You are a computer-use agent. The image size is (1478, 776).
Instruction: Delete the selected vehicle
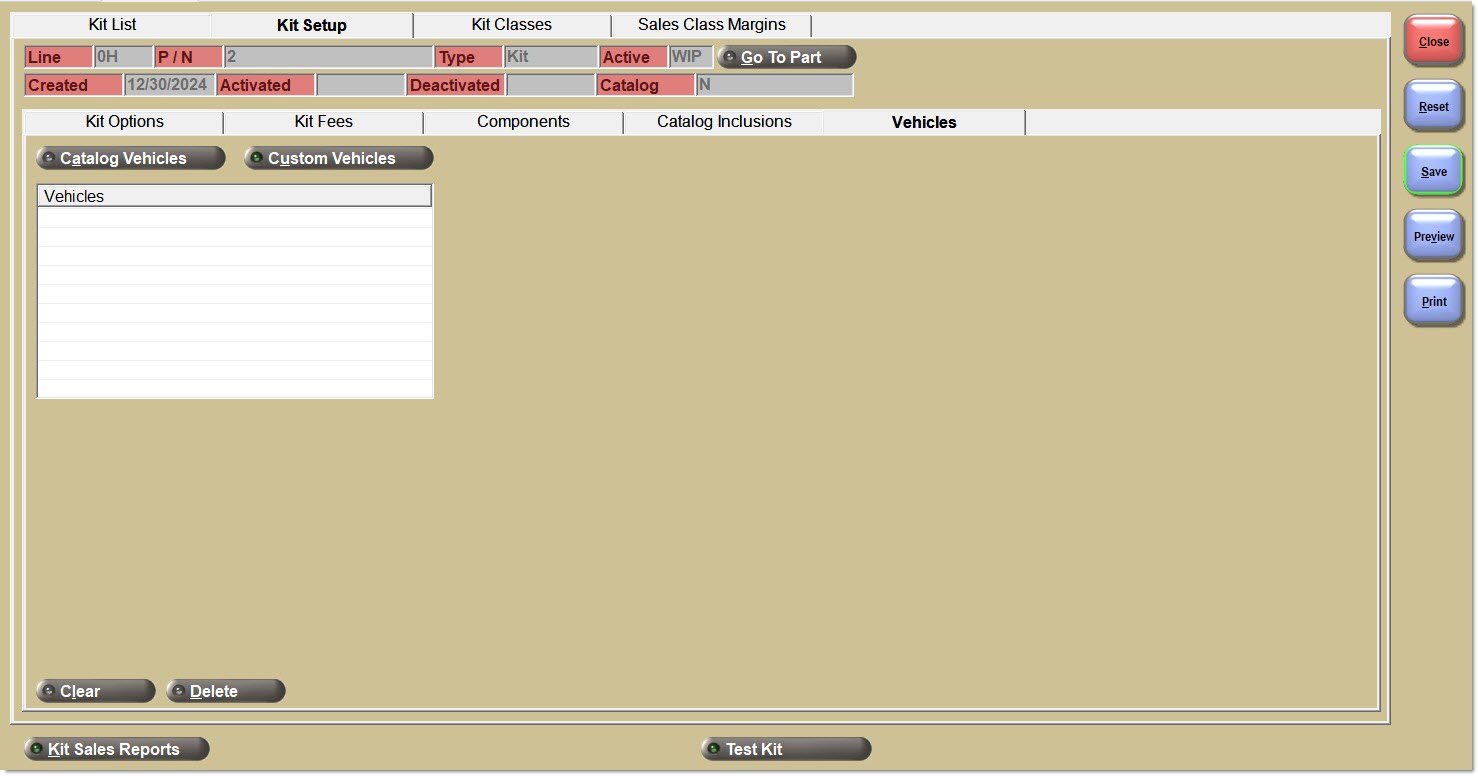pos(225,692)
